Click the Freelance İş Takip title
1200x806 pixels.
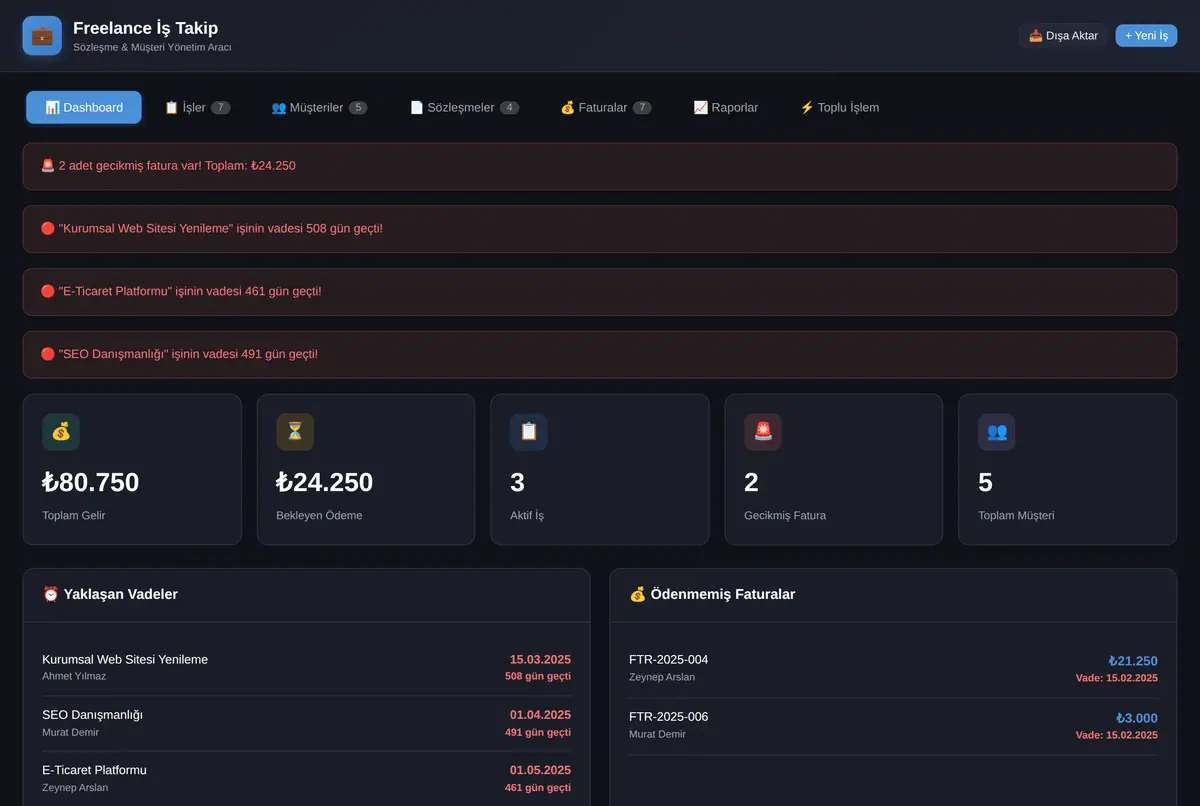146,28
